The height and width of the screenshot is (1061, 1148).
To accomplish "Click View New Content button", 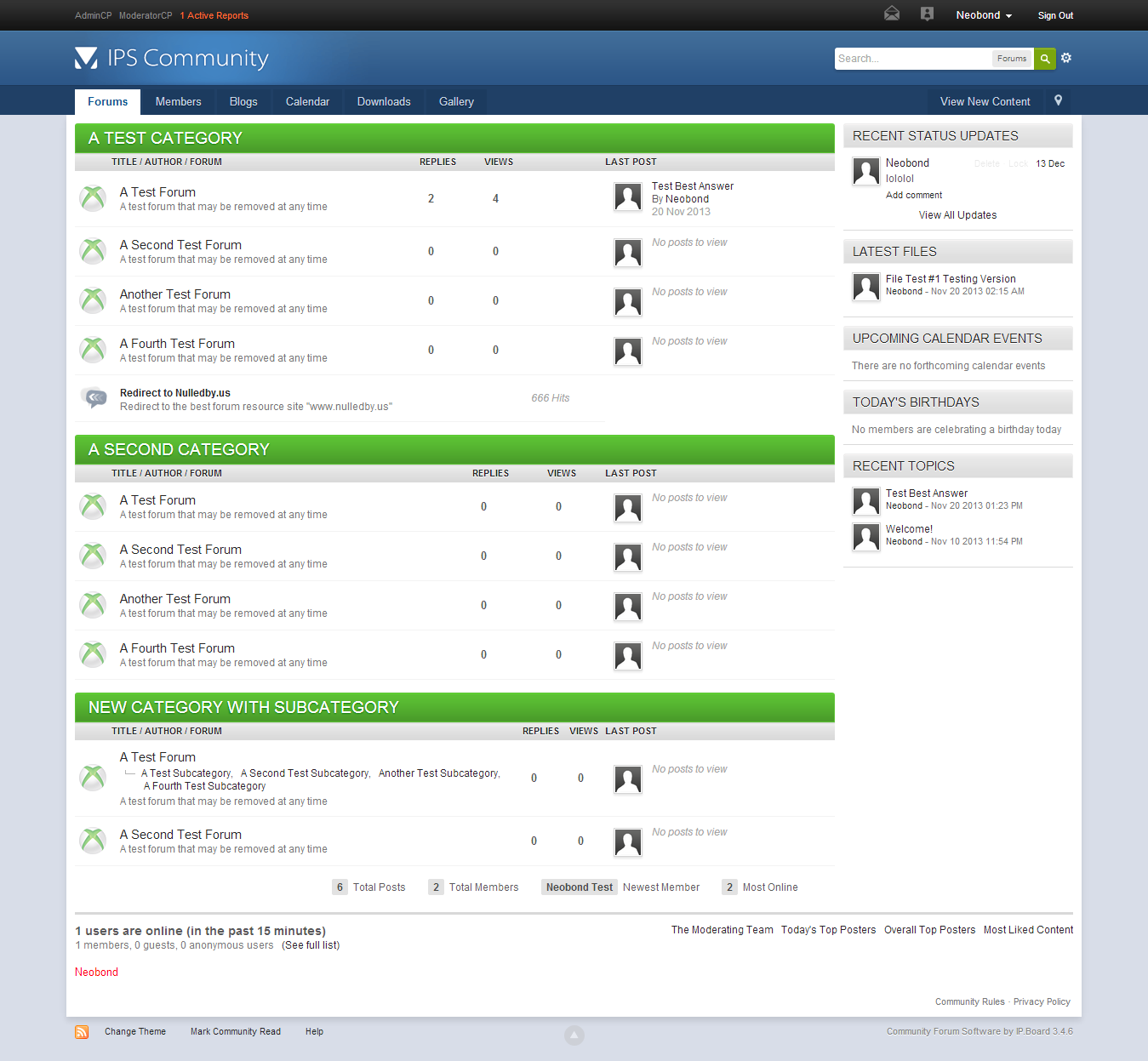I will point(985,101).
